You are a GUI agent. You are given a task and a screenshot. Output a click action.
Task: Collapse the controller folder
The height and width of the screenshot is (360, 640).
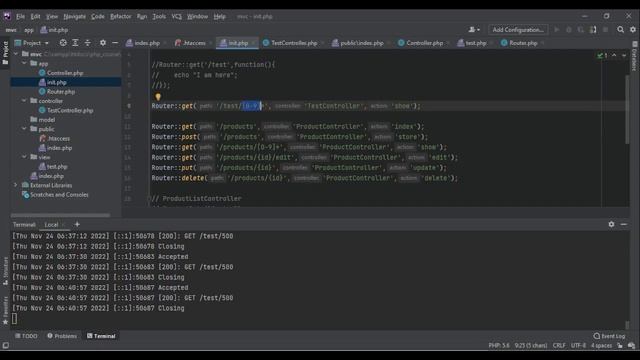click(24, 101)
